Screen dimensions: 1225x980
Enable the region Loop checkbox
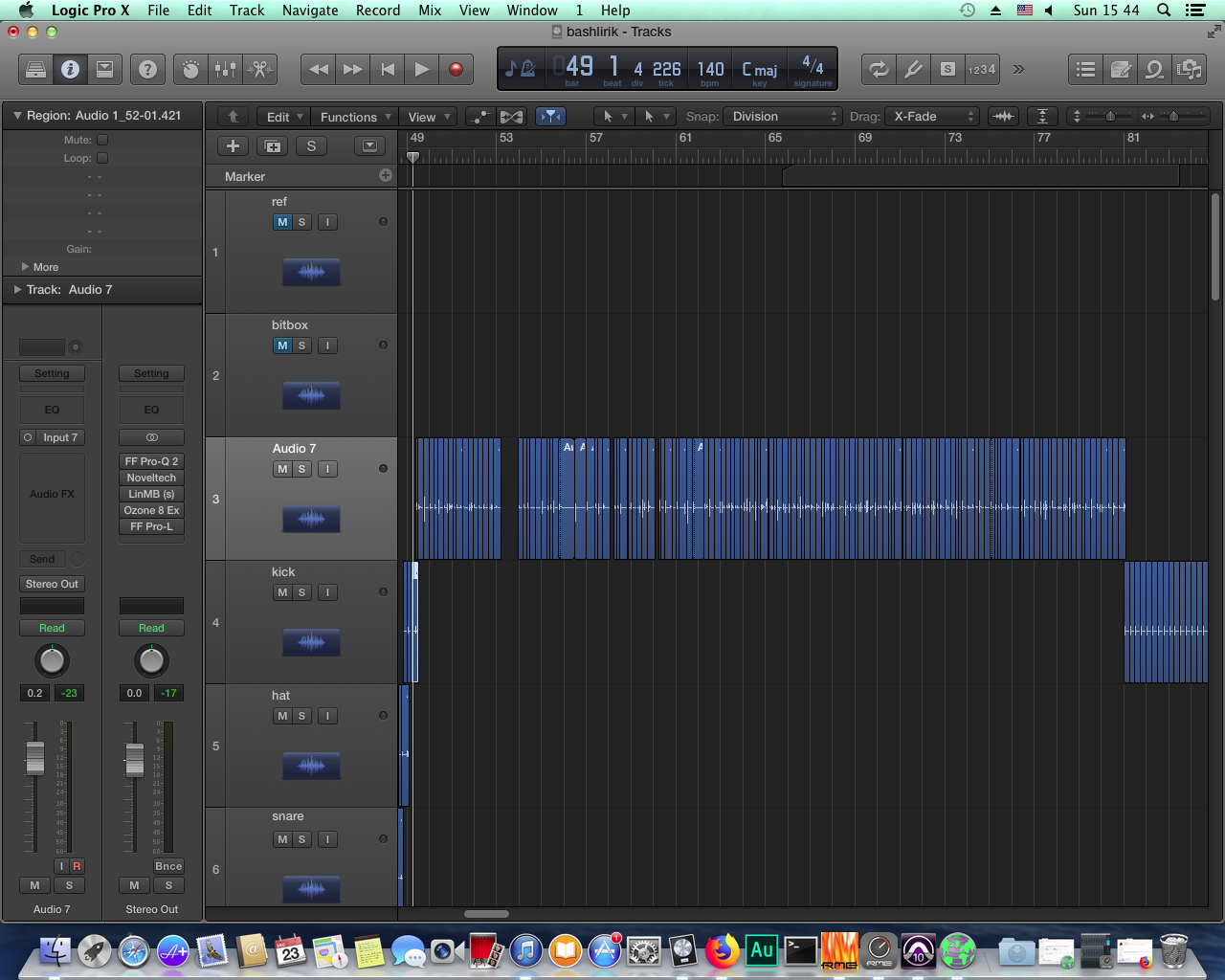(102, 158)
